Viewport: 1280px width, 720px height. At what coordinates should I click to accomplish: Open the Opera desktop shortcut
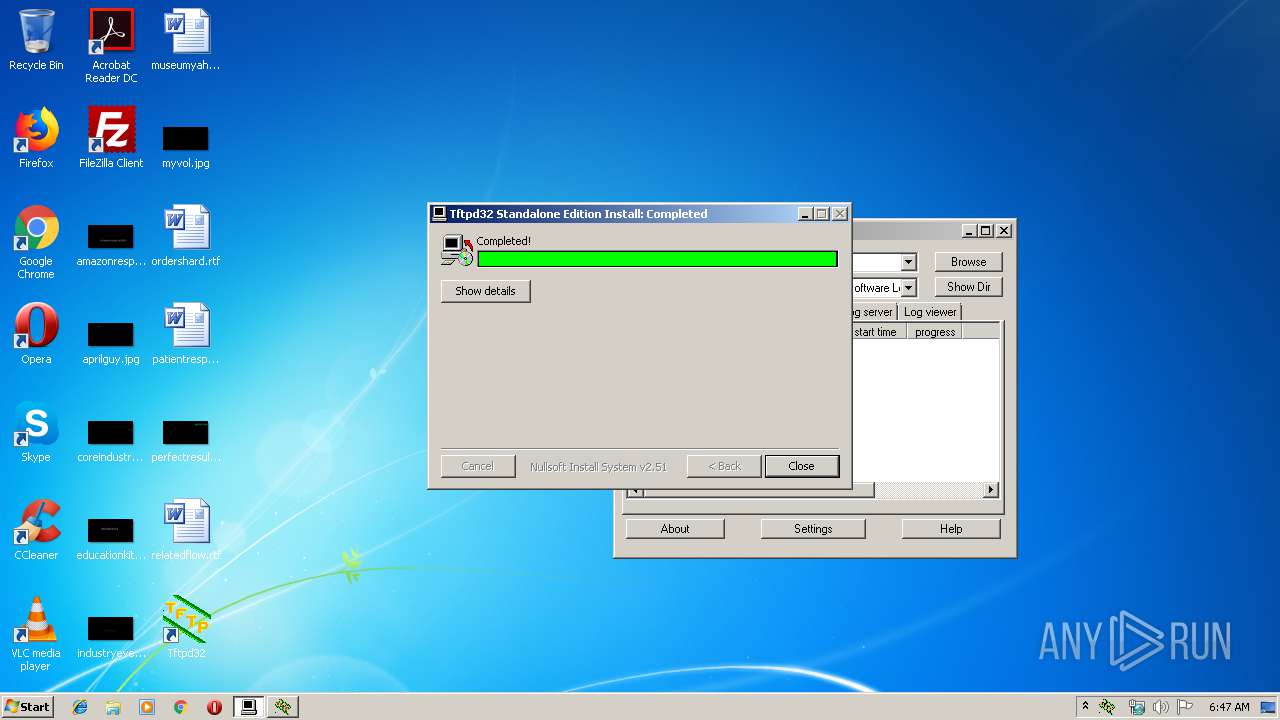point(36,334)
